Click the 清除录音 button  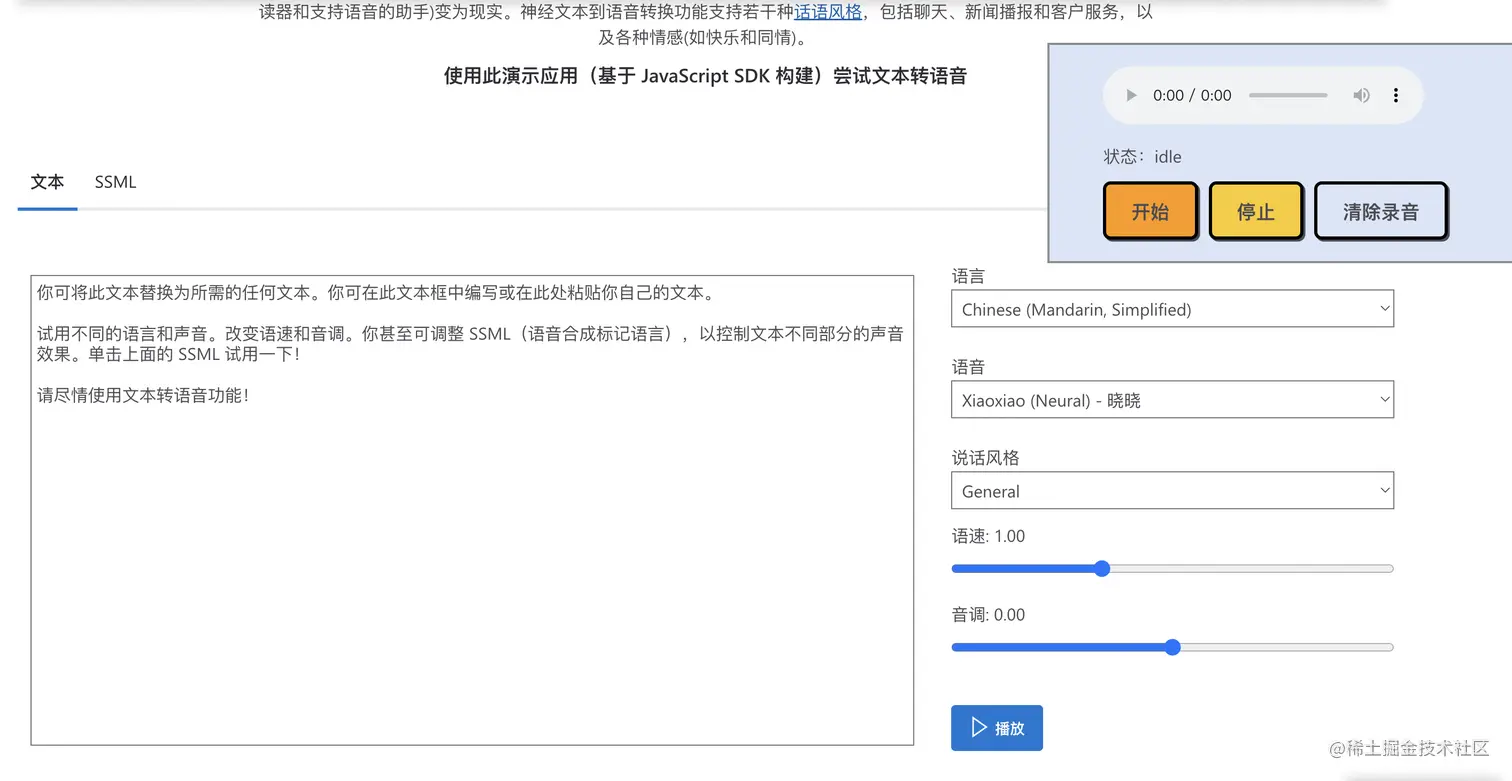point(1380,211)
